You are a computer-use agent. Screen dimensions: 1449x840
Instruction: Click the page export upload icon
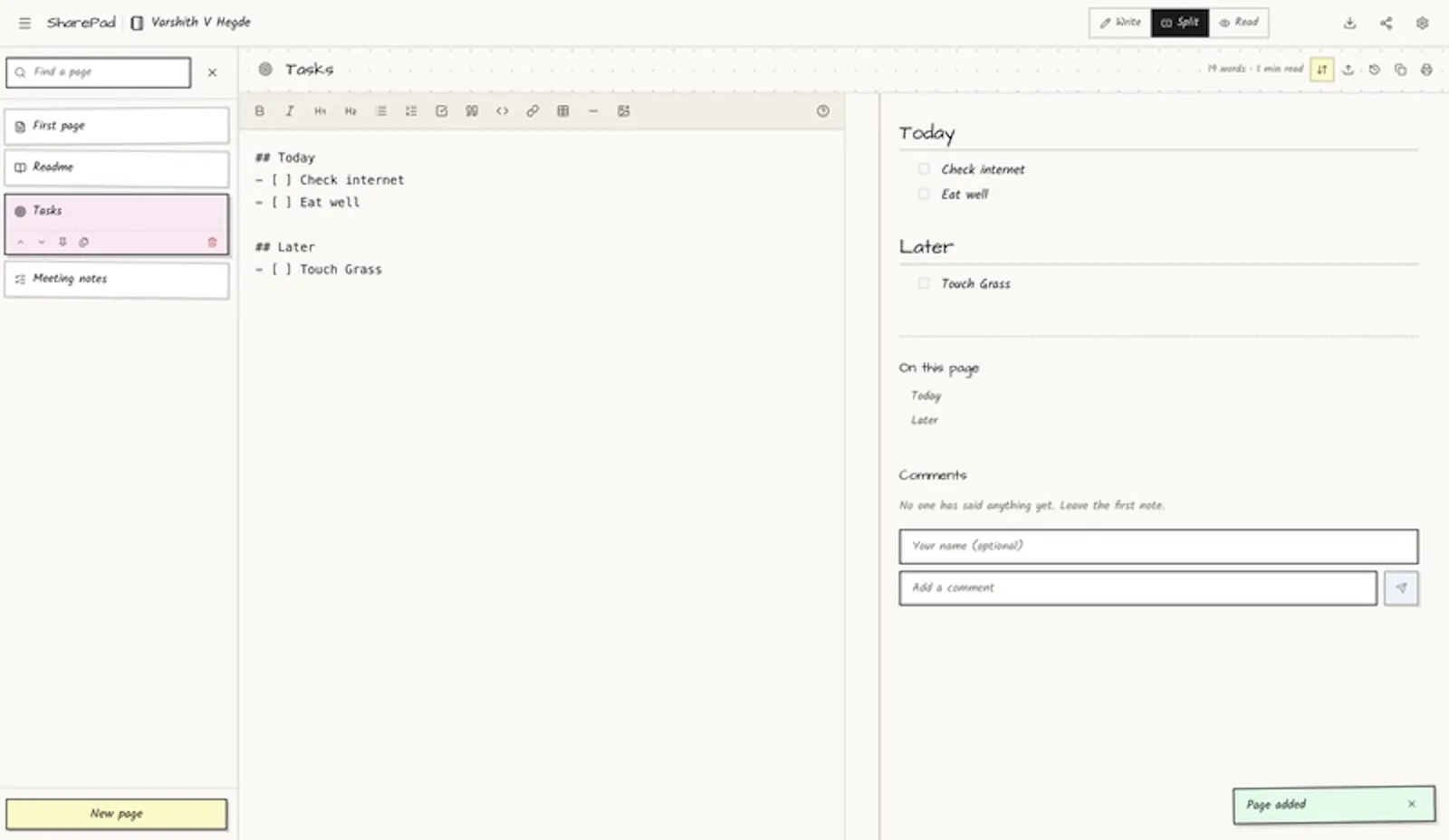click(1348, 70)
